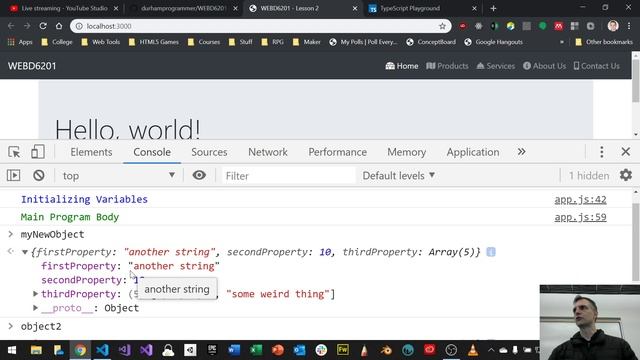This screenshot has width=640, height=360.
Task: Open a new browser tab
Action: (x=493, y=8)
